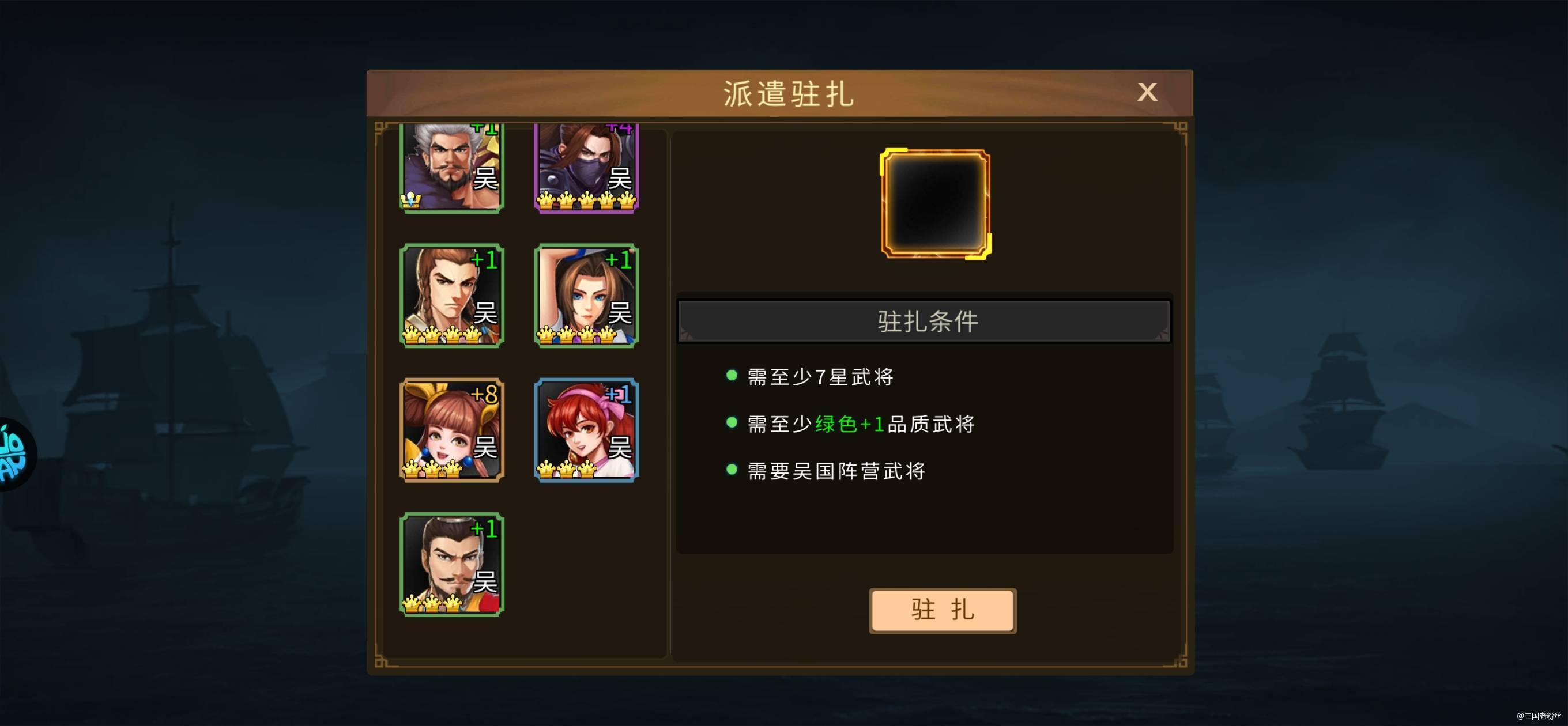Click the empty glowing garrison slot
Viewport: 1568px width, 726px height.
pyautogui.click(x=936, y=204)
